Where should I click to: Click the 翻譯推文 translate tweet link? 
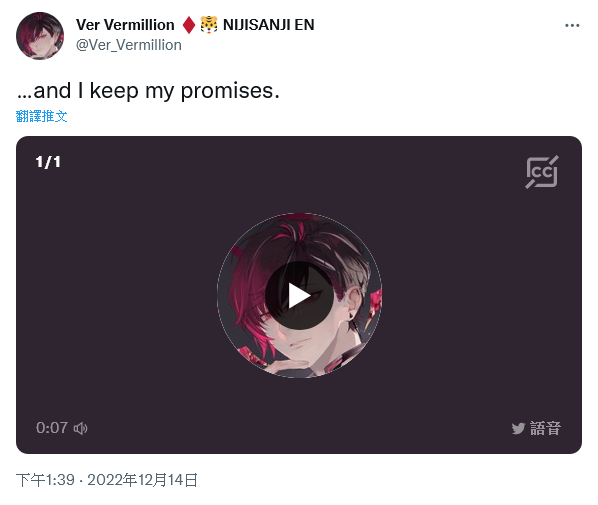tap(42, 116)
